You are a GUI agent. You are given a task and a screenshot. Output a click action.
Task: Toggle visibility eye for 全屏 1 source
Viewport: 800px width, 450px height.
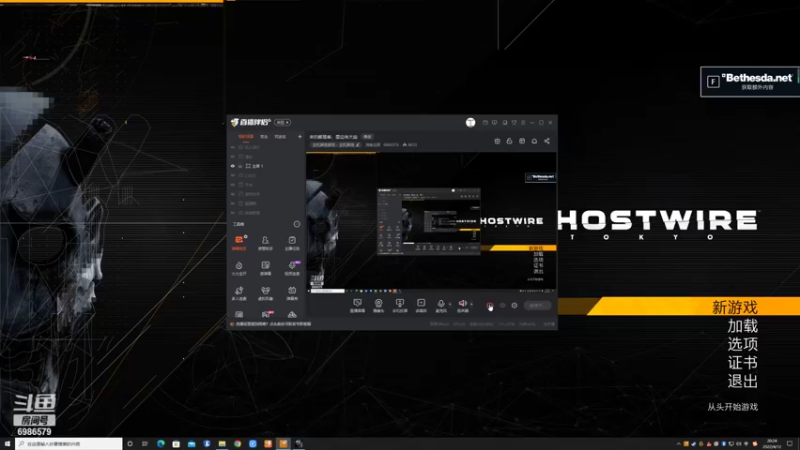coord(233,166)
